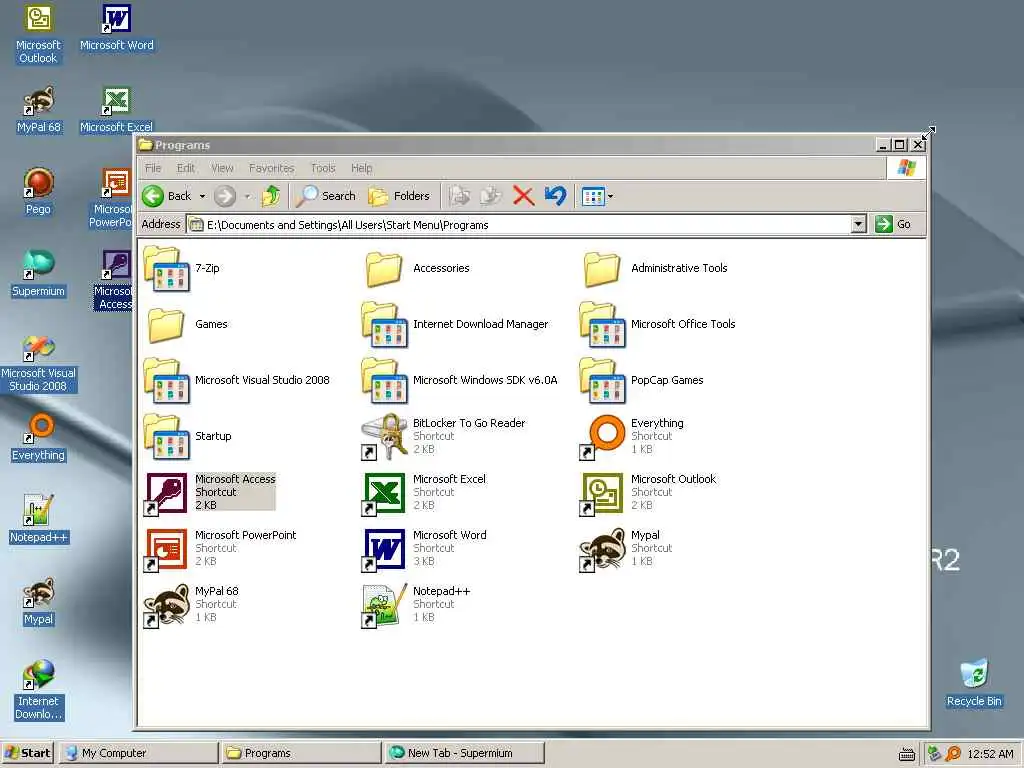
Task: Select the Mypal desktop icon
Action: (x=39, y=602)
